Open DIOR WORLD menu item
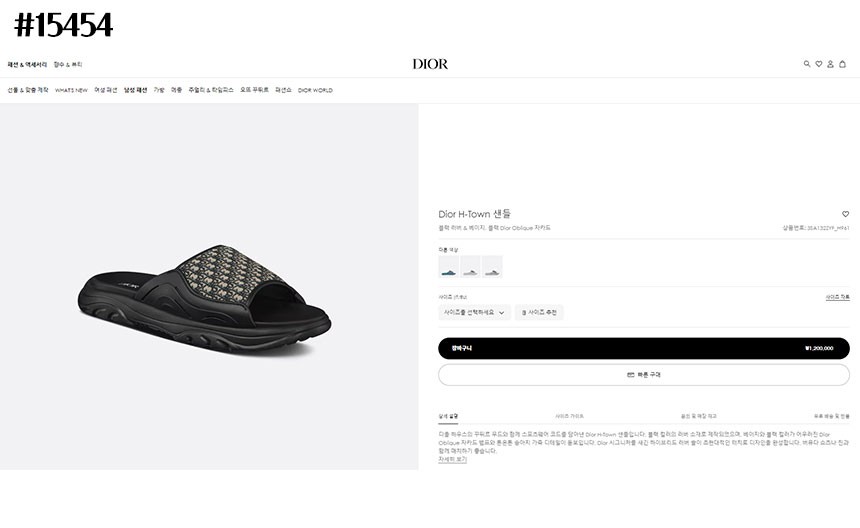The width and height of the screenshot is (860, 528). click(x=315, y=90)
